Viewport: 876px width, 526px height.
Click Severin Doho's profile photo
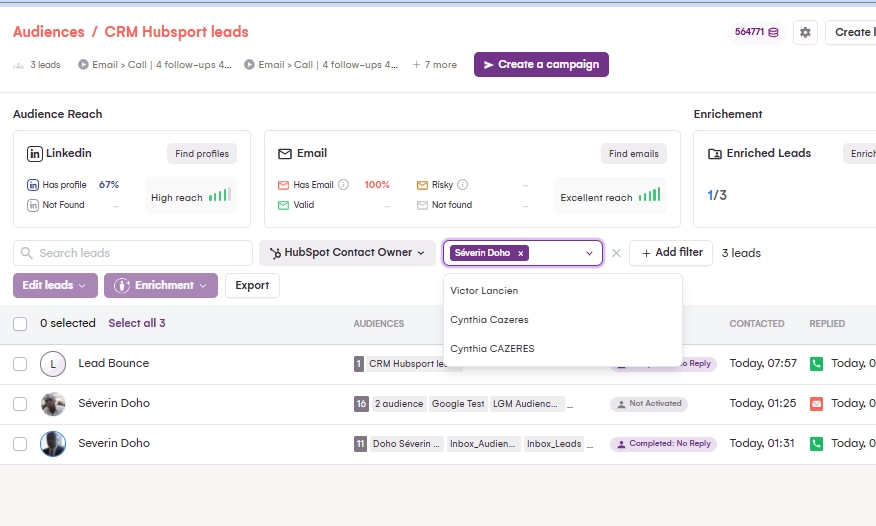(x=53, y=444)
